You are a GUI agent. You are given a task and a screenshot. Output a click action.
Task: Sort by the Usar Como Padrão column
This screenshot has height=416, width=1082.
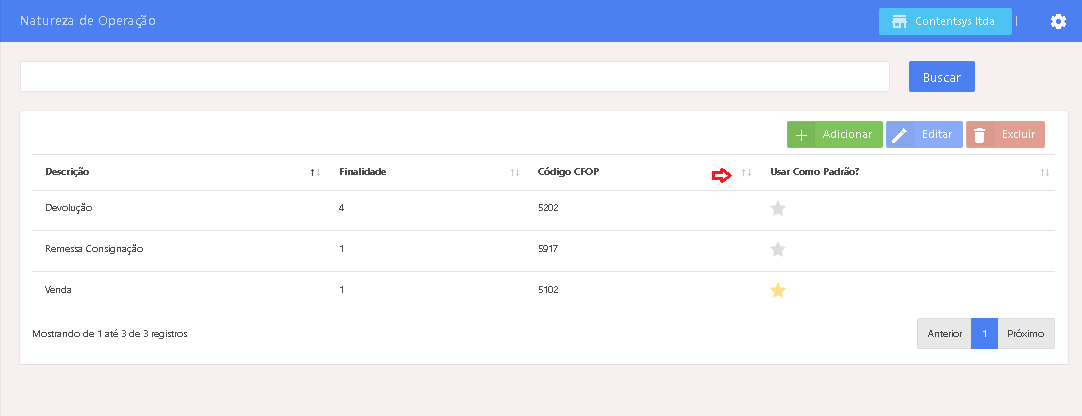[1045, 173]
